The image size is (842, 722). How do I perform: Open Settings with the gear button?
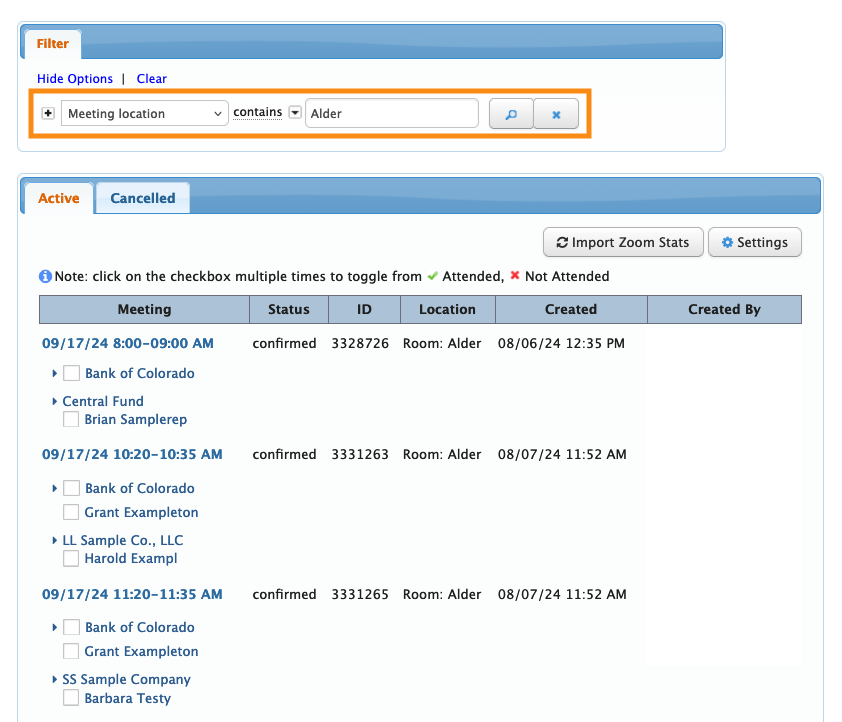coord(754,242)
